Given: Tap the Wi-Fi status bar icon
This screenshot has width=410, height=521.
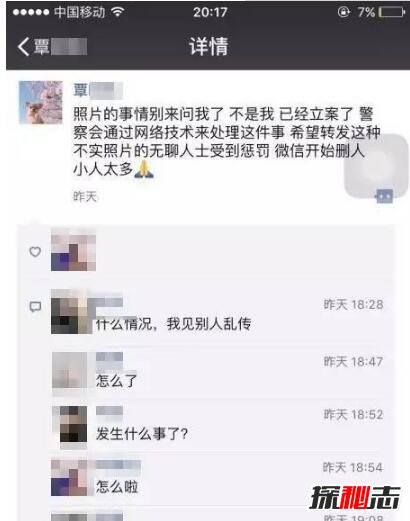Looking at the screenshot, I should (x=118, y=12).
